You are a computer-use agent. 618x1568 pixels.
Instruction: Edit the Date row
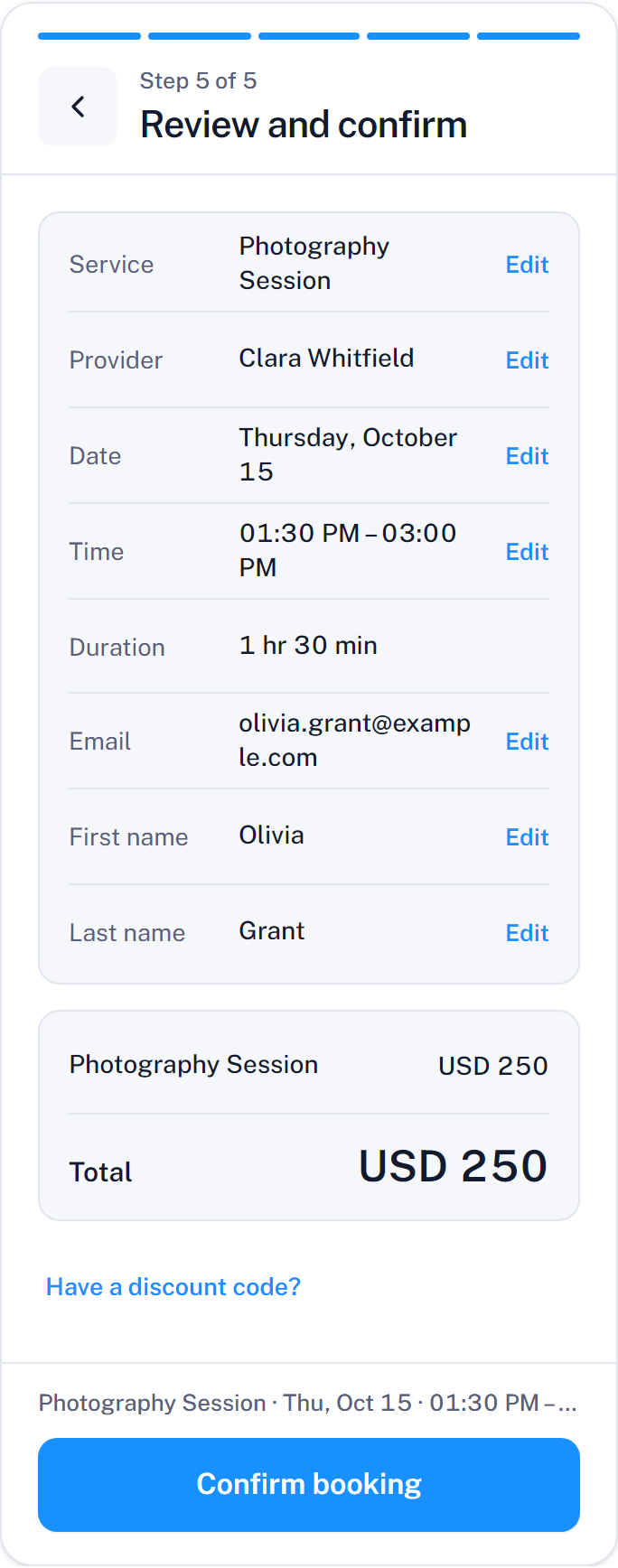coord(527,456)
